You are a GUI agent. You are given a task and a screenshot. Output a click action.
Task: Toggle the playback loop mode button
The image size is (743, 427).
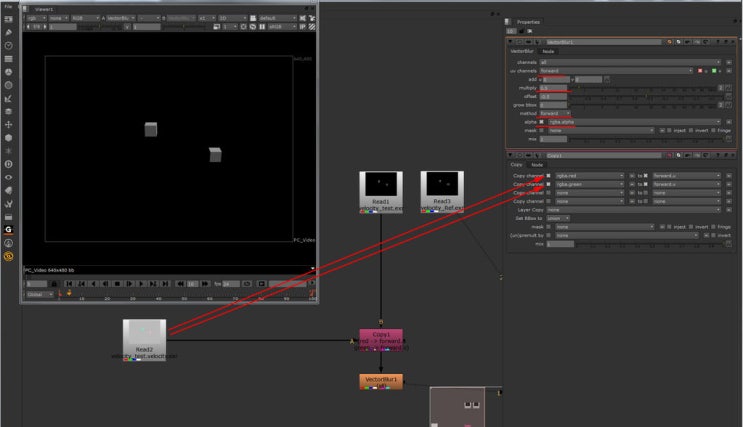coord(247,284)
